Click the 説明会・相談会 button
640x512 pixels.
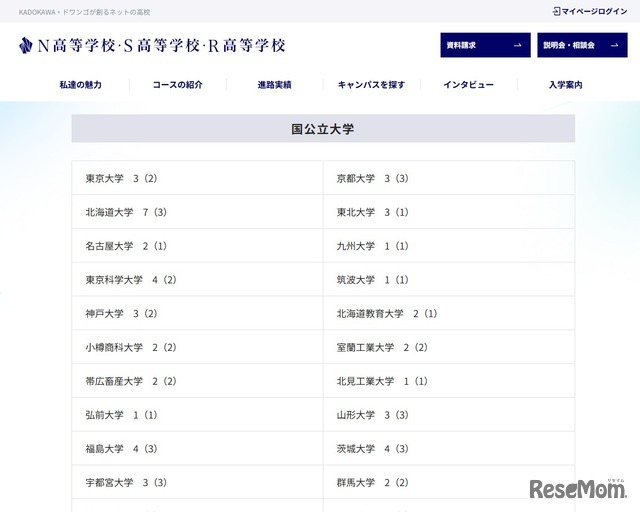pos(582,45)
